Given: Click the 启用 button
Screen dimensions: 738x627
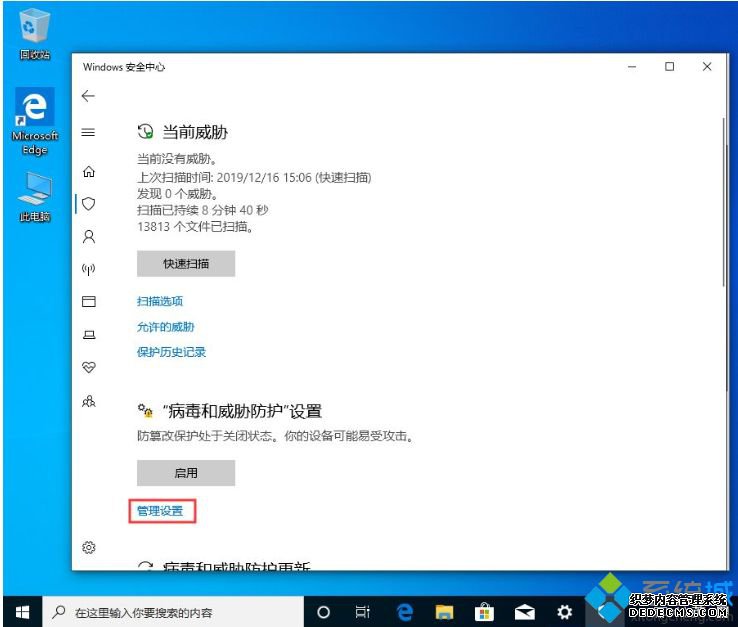Looking at the screenshot, I should click(x=186, y=473).
